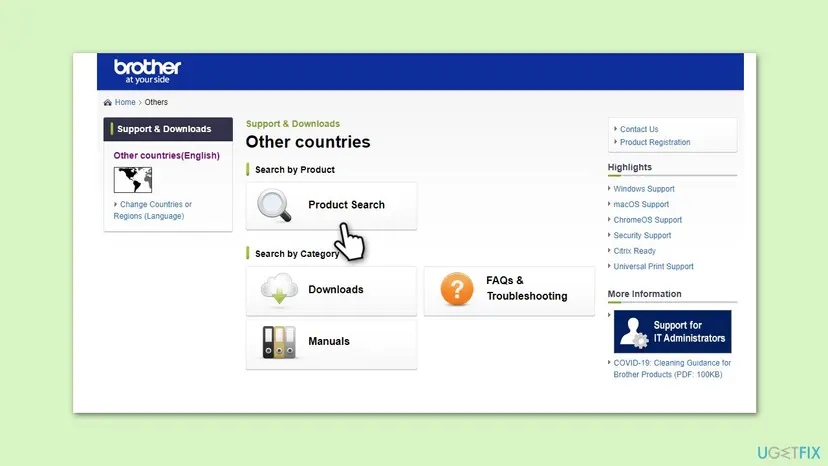Open the Home breadcrumb link
The width and height of the screenshot is (828, 466).
[125, 102]
